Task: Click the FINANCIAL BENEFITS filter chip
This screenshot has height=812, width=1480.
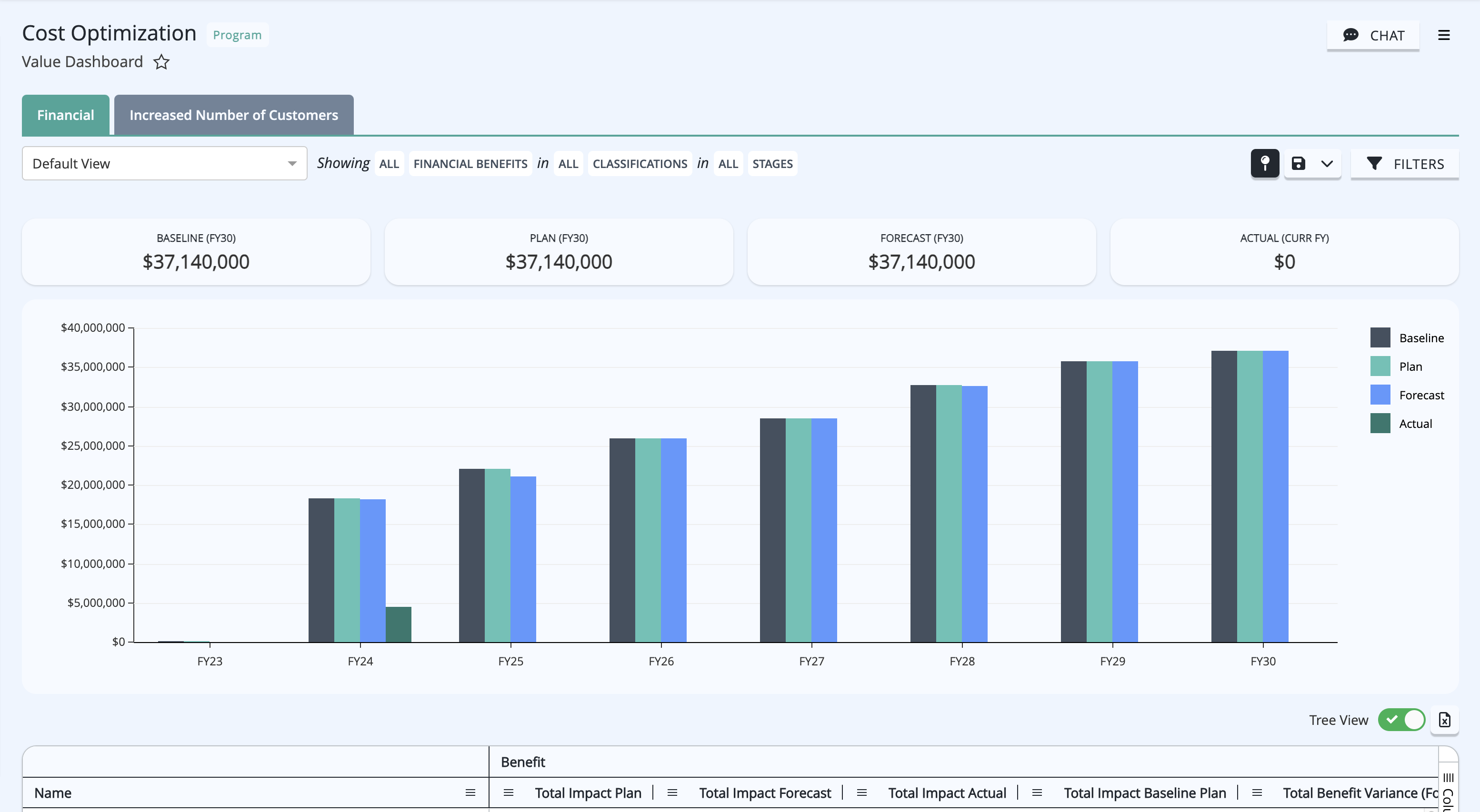Action: point(470,164)
